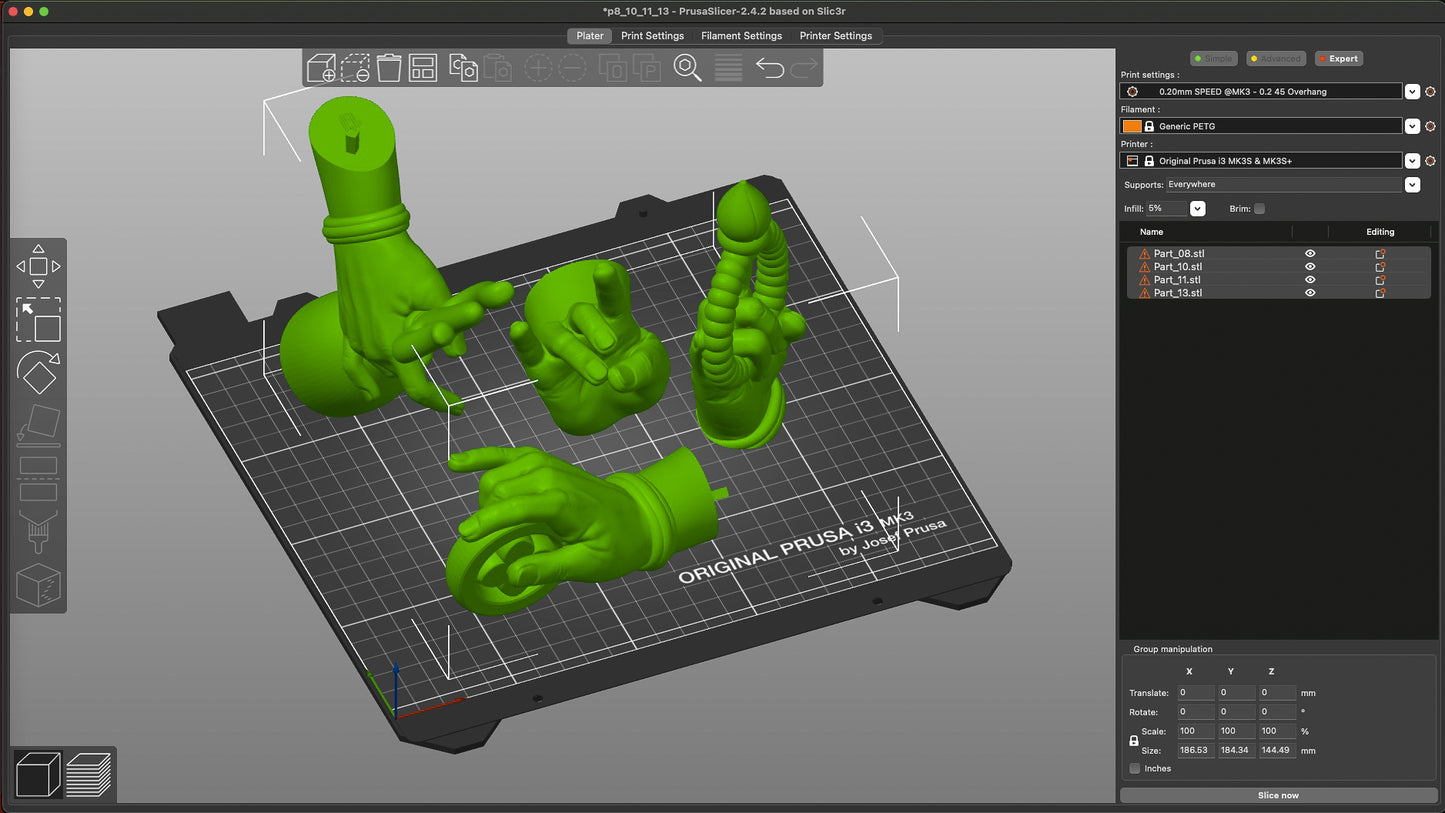Screen dimensions: 1445x813
Task: Expand the Print settings preset dropdown
Action: tap(1412, 91)
